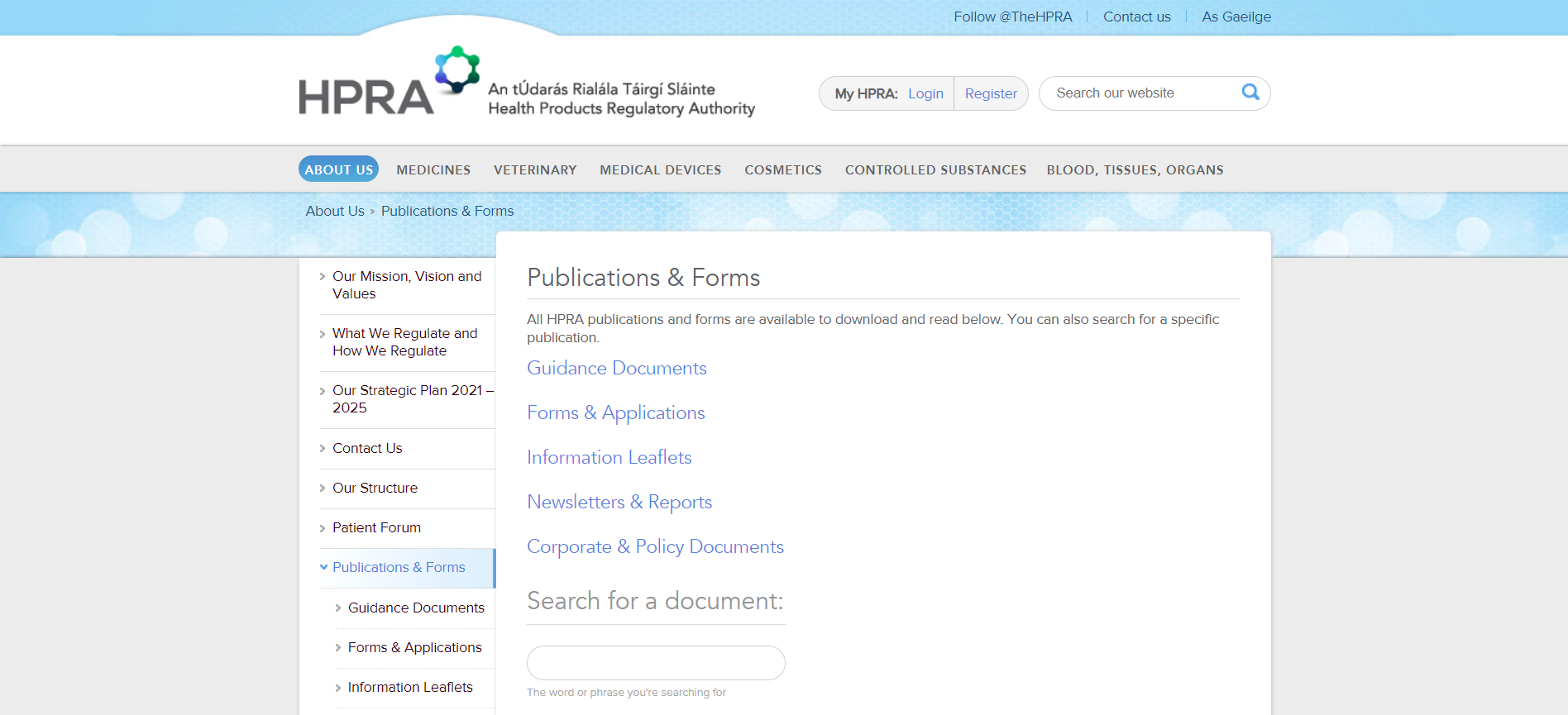Viewport: 1568px width, 715px height.
Task: Open the Controlled Substances menu
Action: tap(935, 169)
